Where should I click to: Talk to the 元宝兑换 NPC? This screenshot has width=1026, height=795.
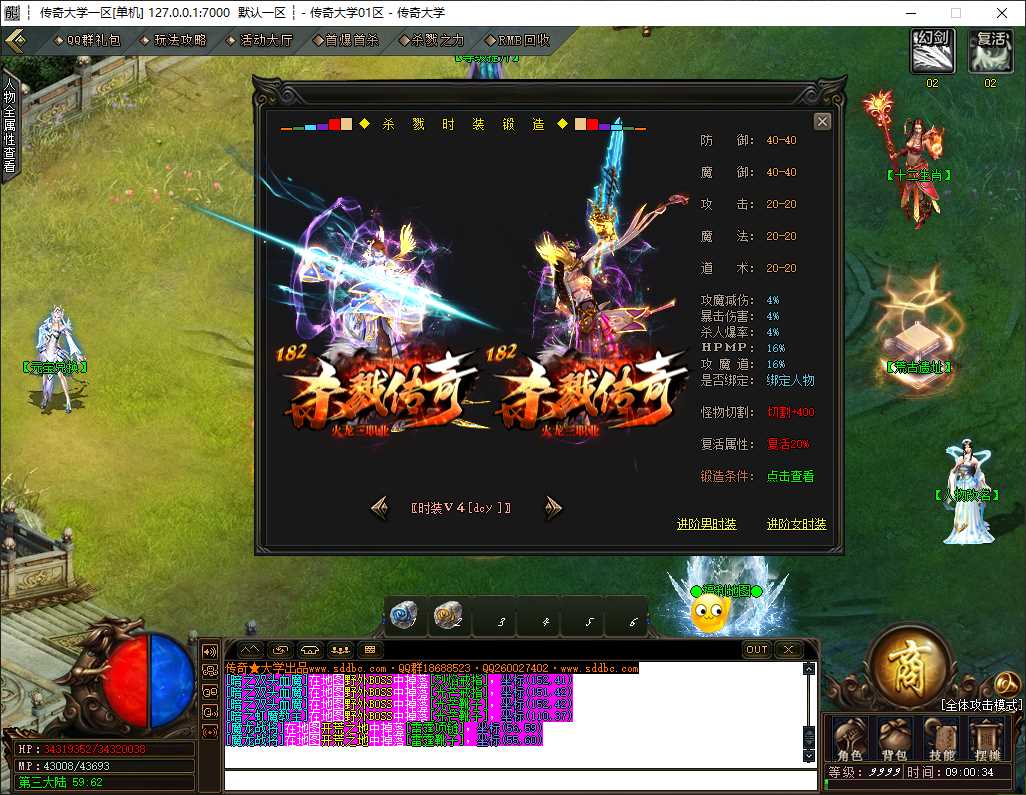click(56, 359)
